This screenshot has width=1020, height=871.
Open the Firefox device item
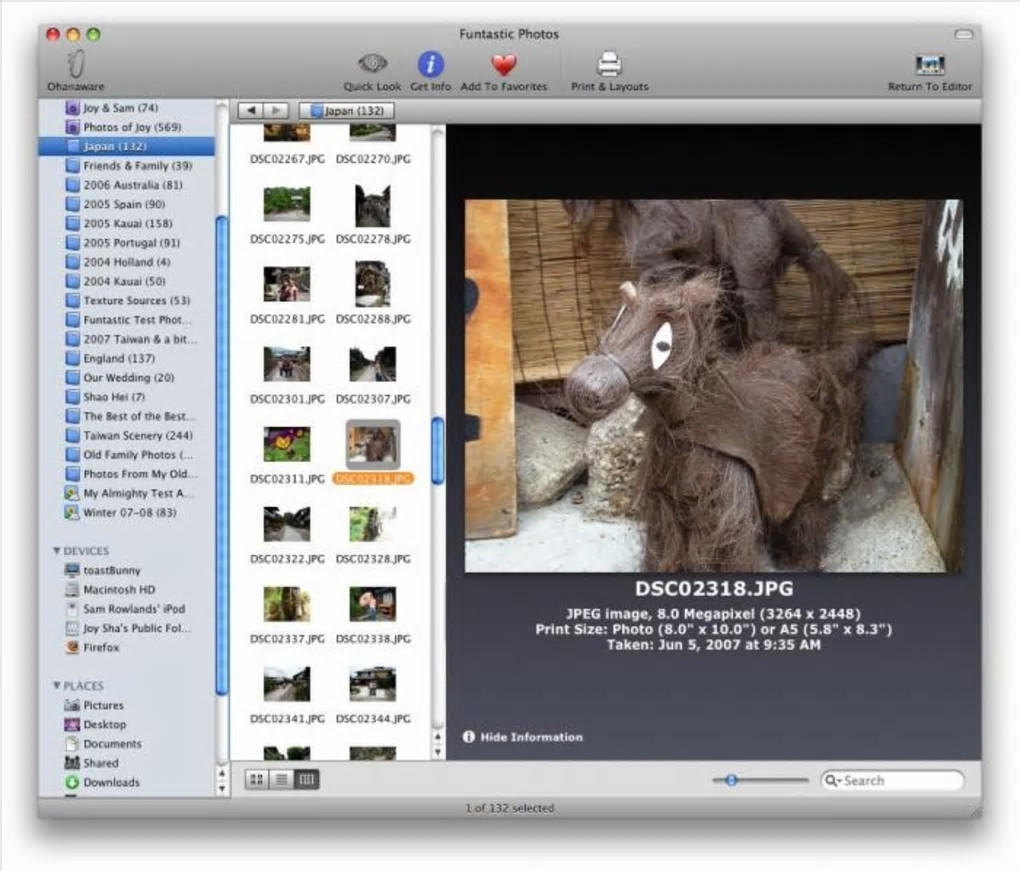[x=100, y=647]
